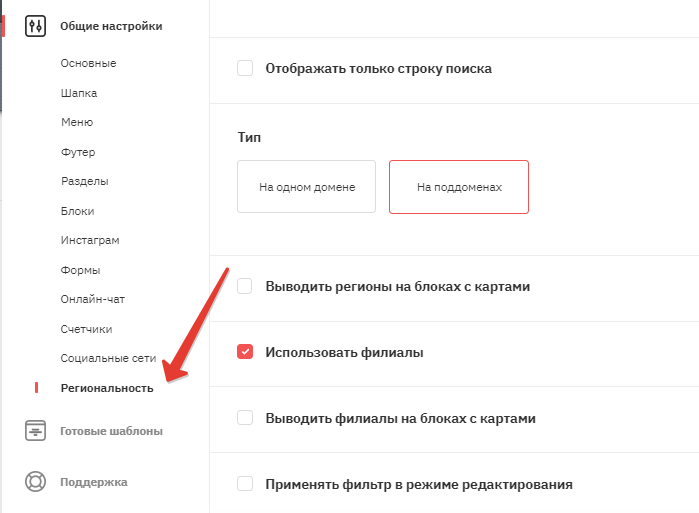Open 'Социальные сети' settings
699x513 pixels.
(108, 358)
